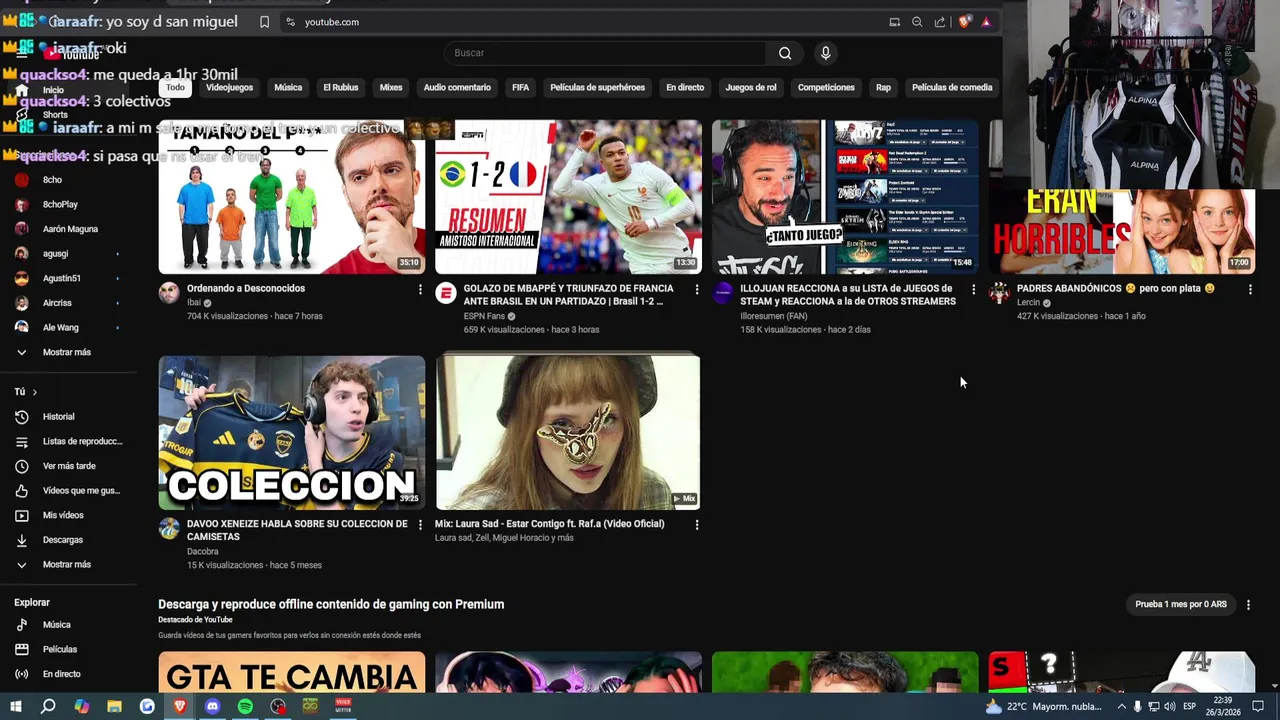
Task: Open options menu for ILLOJUAN REACCIONA video
Action: click(973, 289)
